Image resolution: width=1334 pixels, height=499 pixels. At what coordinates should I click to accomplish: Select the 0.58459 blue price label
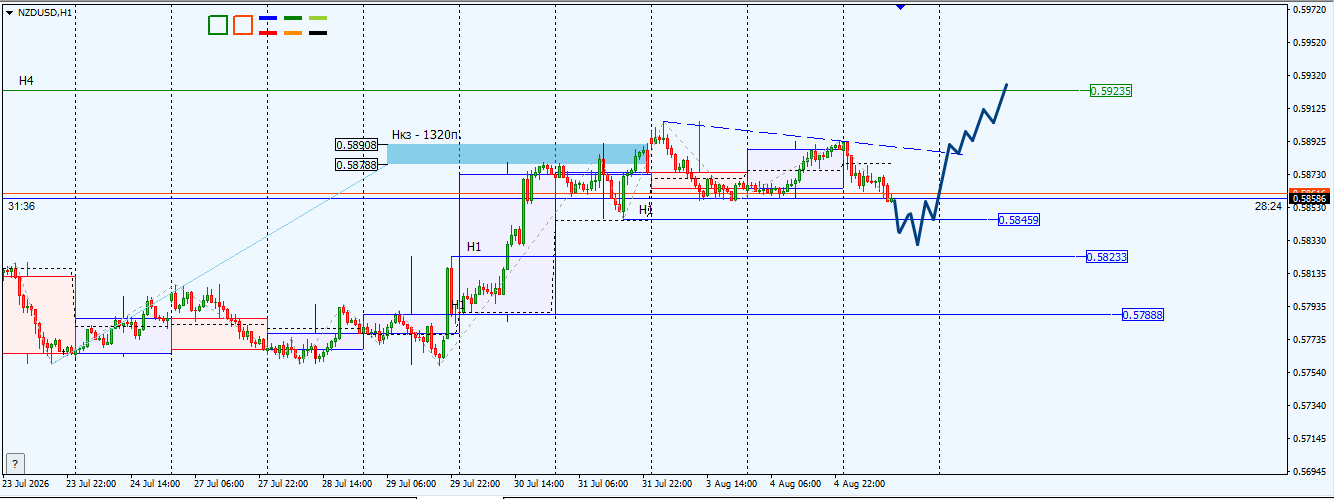[x=1019, y=219]
